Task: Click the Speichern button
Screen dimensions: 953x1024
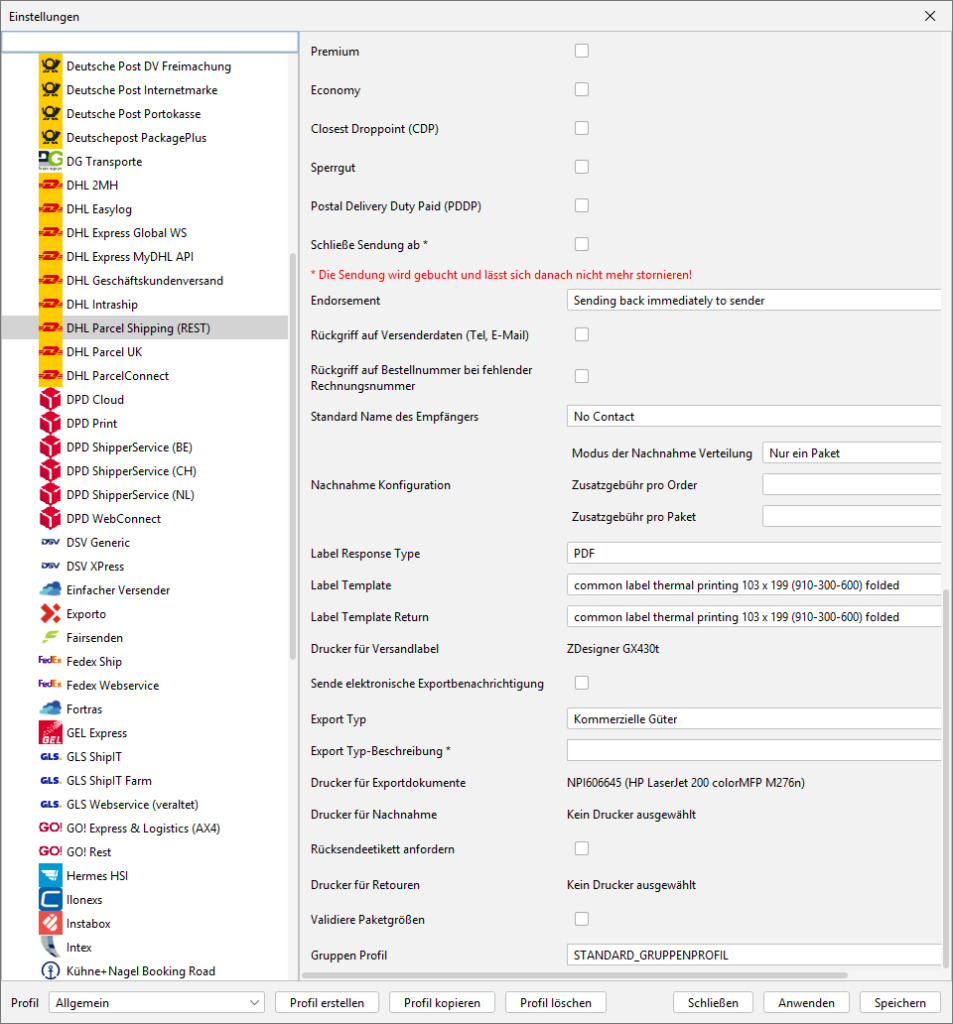Action: tap(899, 1003)
